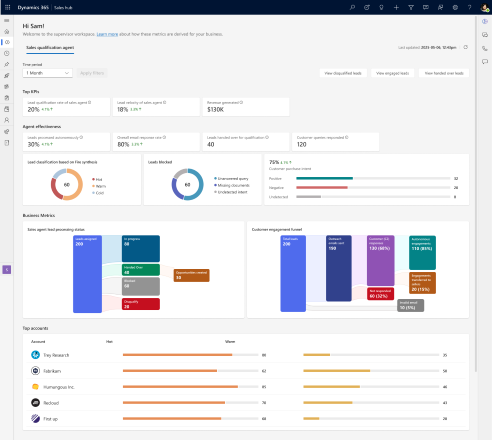Click the purple area switcher at sidebar bottom
492x440 pixels.
7,269
